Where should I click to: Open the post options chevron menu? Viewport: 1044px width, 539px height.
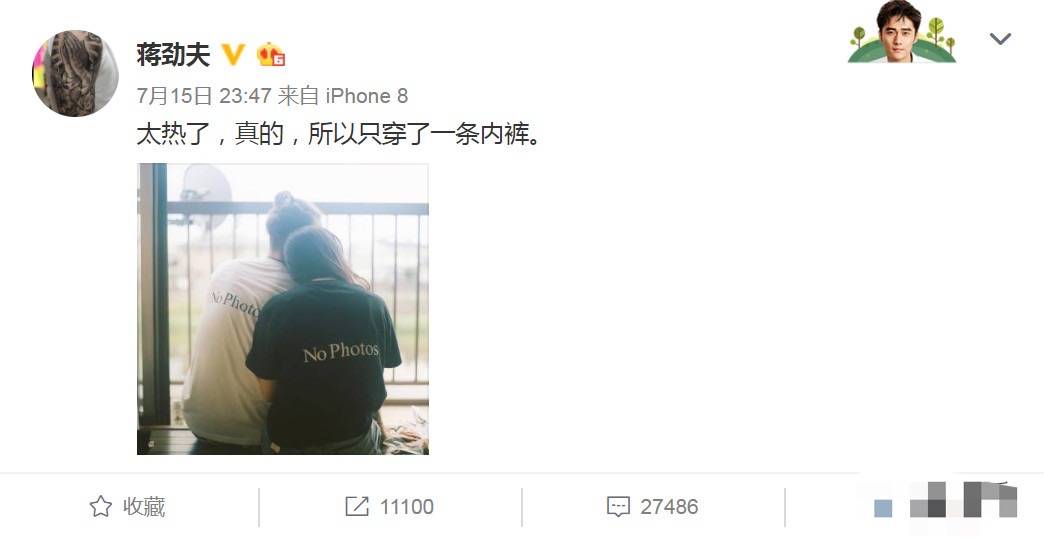pyautogui.click(x=1000, y=39)
